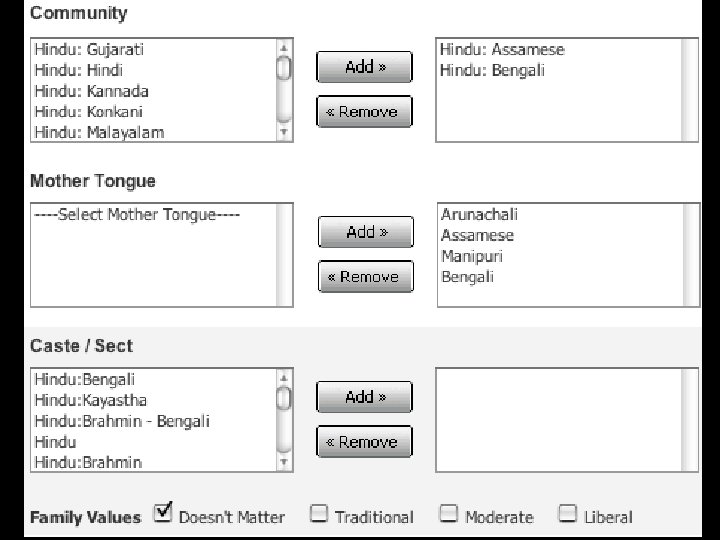Select Manipuri in chosen mother tongues
This screenshot has width=720, height=540.
coord(472,256)
